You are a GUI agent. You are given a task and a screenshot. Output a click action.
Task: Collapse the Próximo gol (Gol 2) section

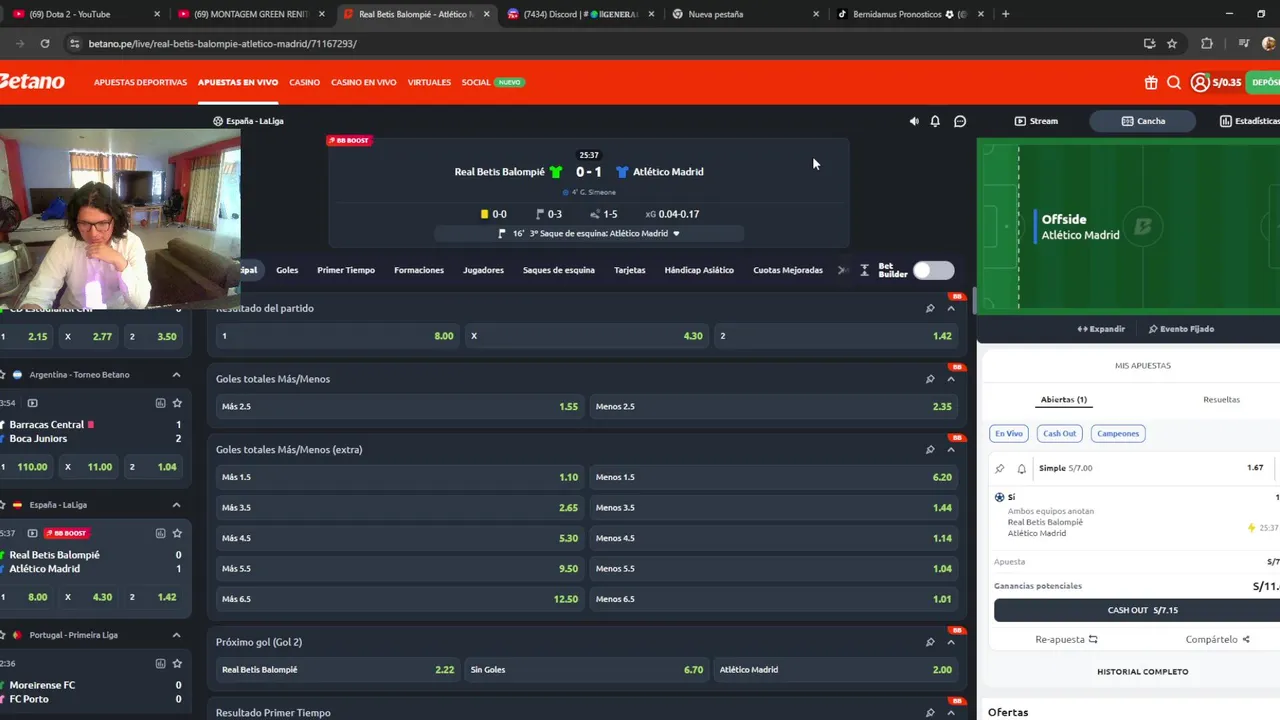(951, 642)
